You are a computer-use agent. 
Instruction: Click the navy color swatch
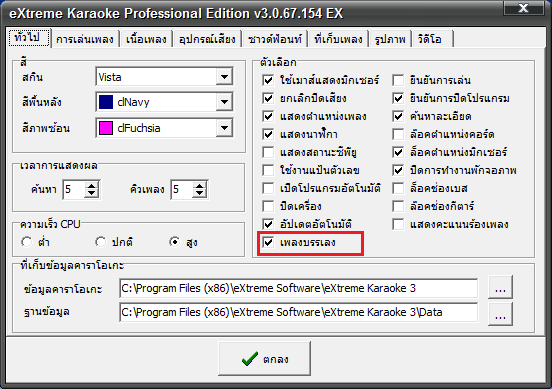coord(106,102)
